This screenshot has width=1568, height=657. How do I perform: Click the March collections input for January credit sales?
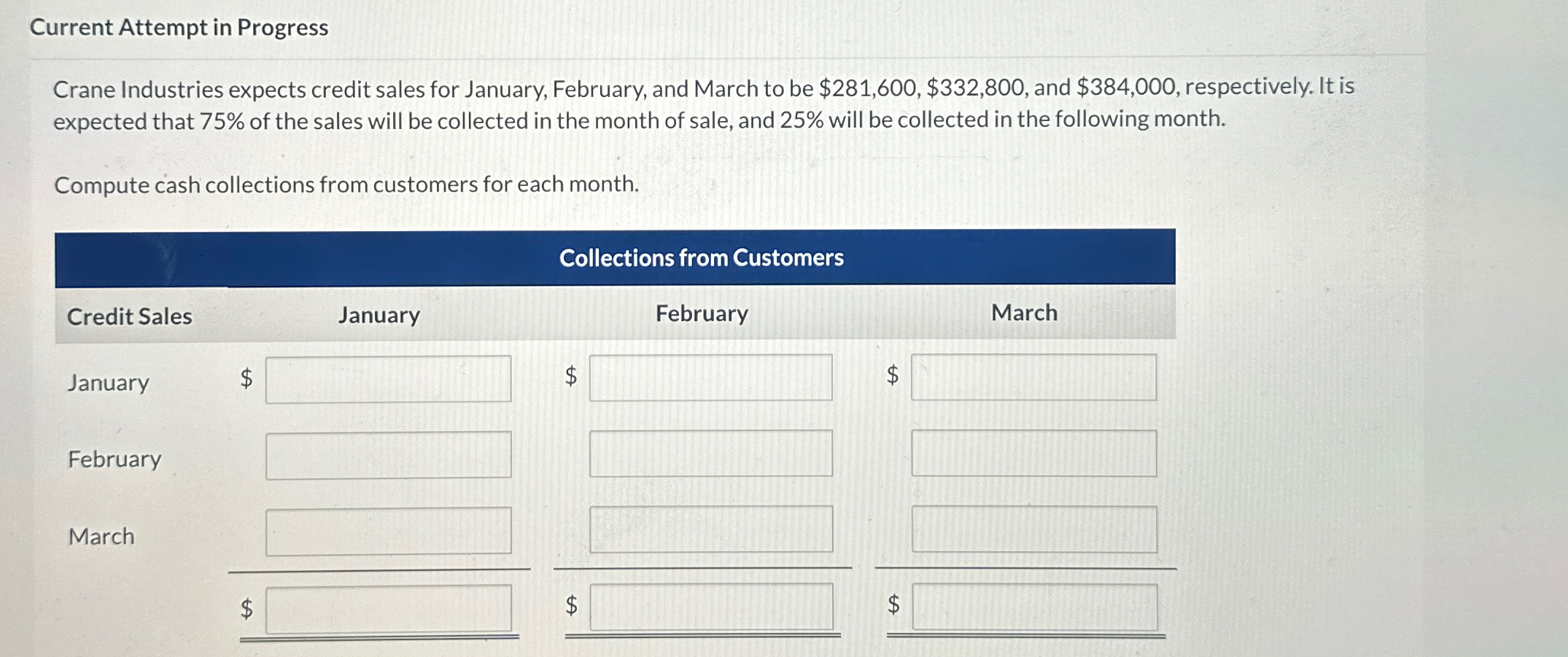pos(1034,376)
